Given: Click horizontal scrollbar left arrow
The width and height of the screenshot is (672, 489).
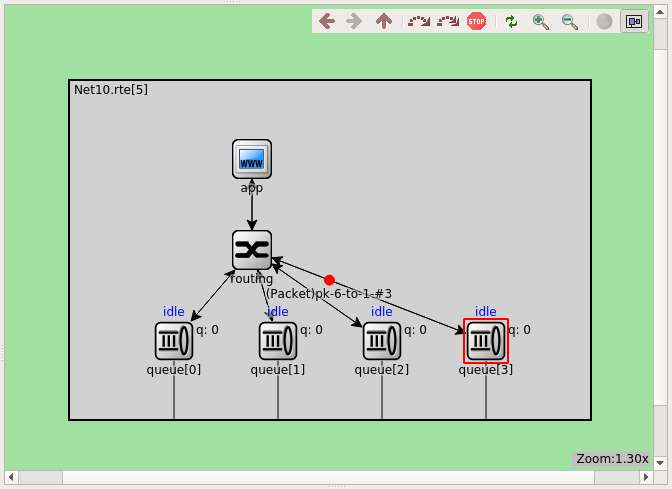Looking at the screenshot, I should pos(12,477).
